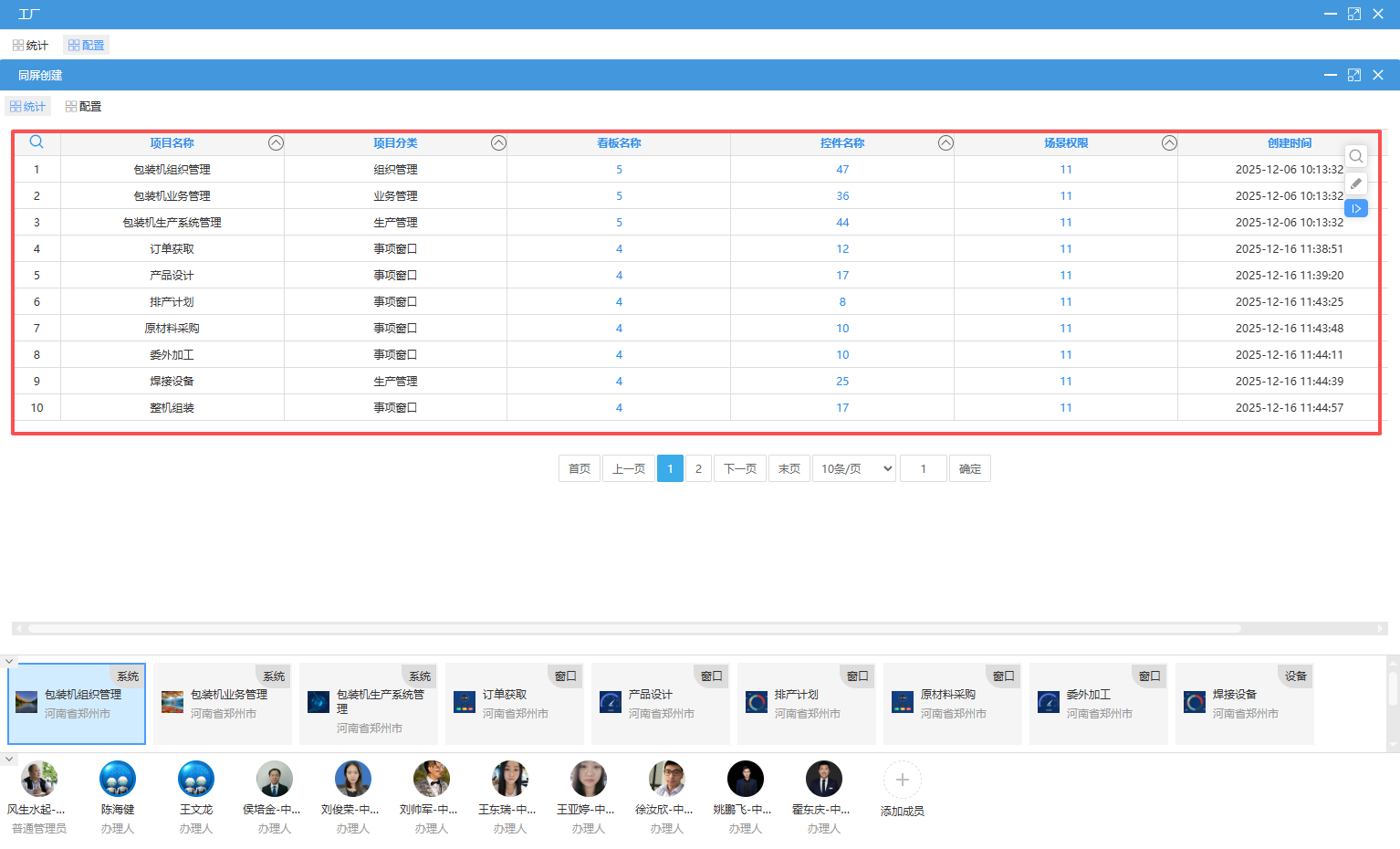Click the search icon in table header corner
This screenshot has width=1400, height=849.
coord(37,142)
